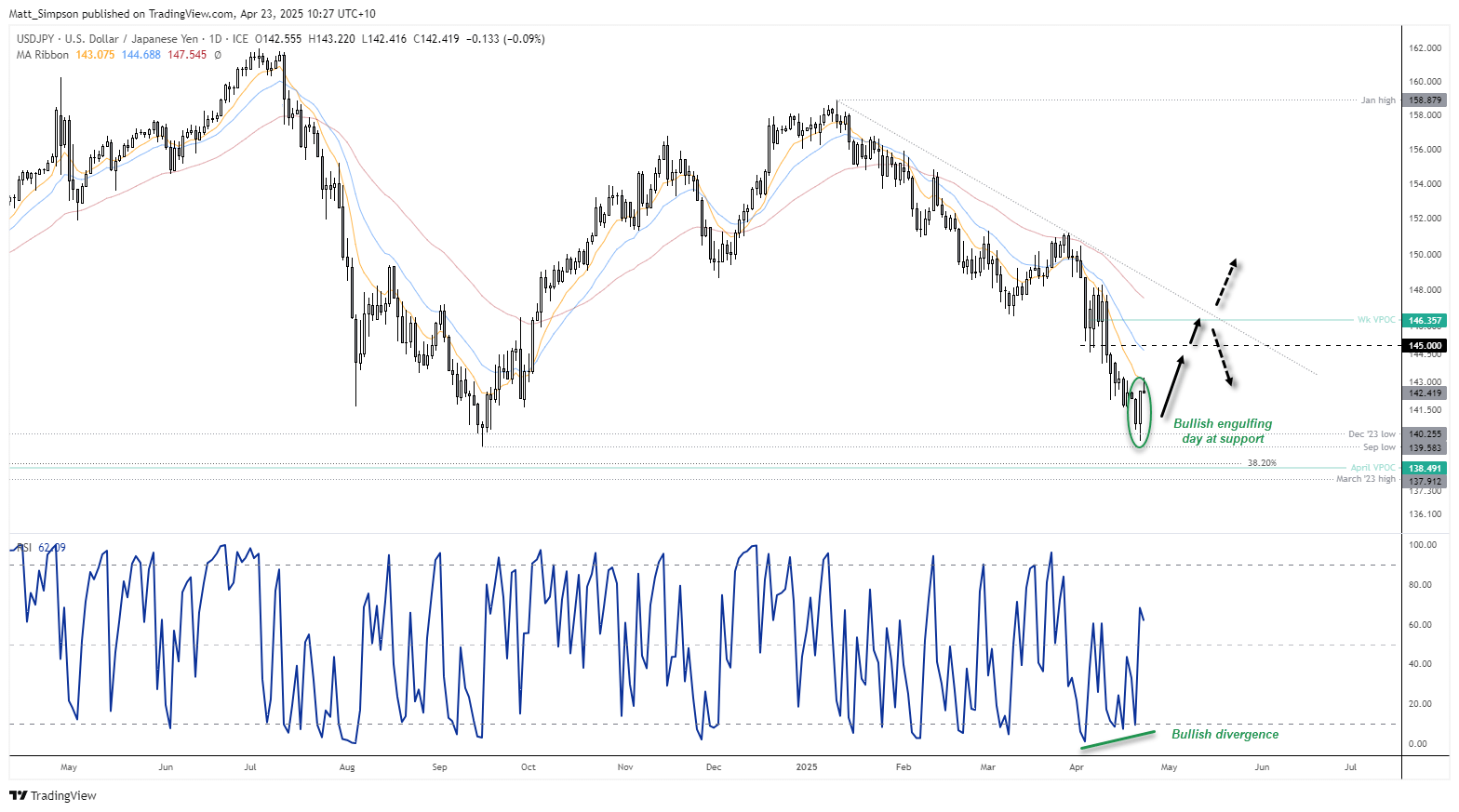Click the current price 142.419 axis label
Viewport: 1459px width, 812px height.
click(1425, 393)
